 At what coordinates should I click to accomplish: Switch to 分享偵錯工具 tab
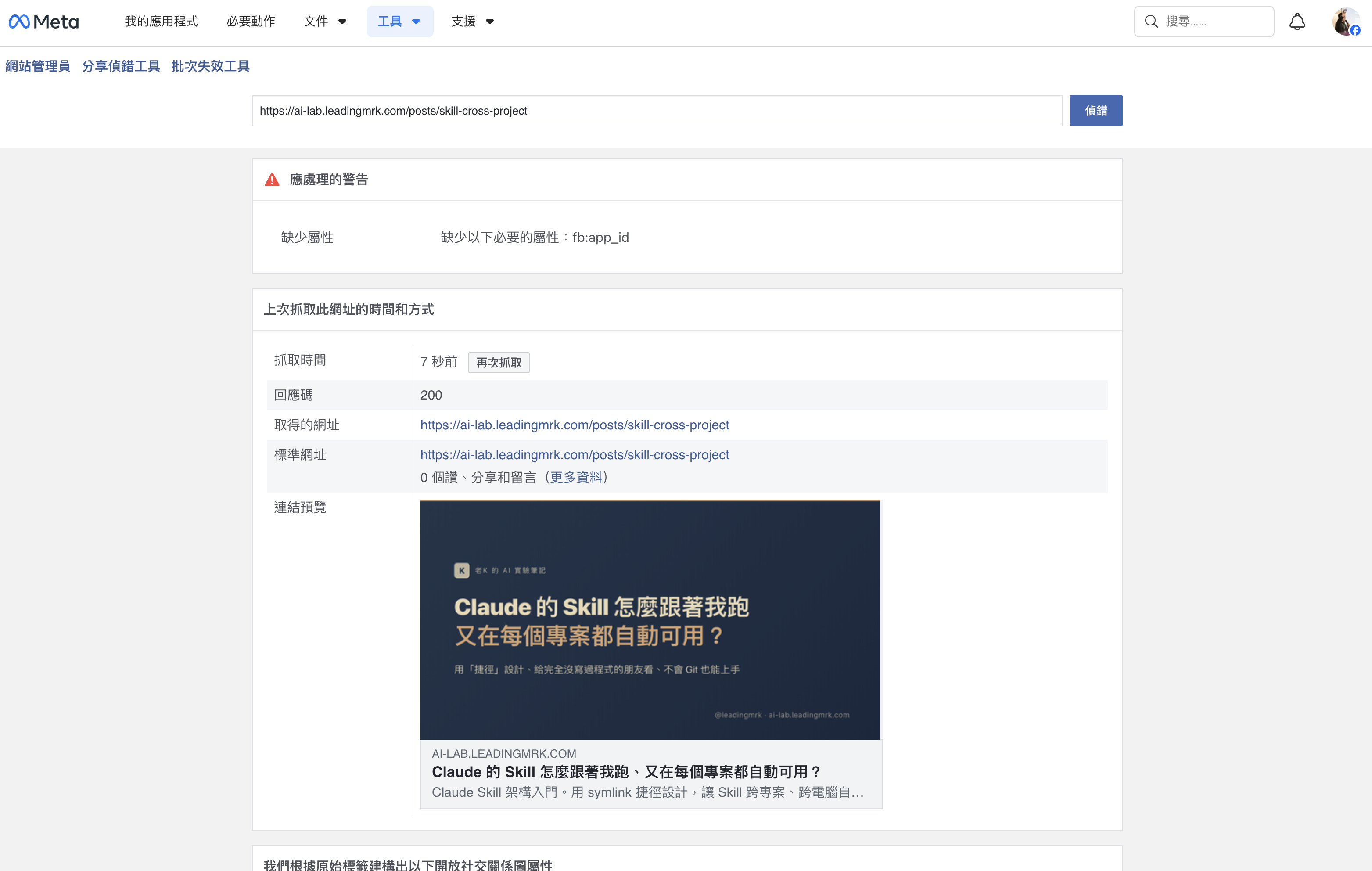[x=121, y=66]
